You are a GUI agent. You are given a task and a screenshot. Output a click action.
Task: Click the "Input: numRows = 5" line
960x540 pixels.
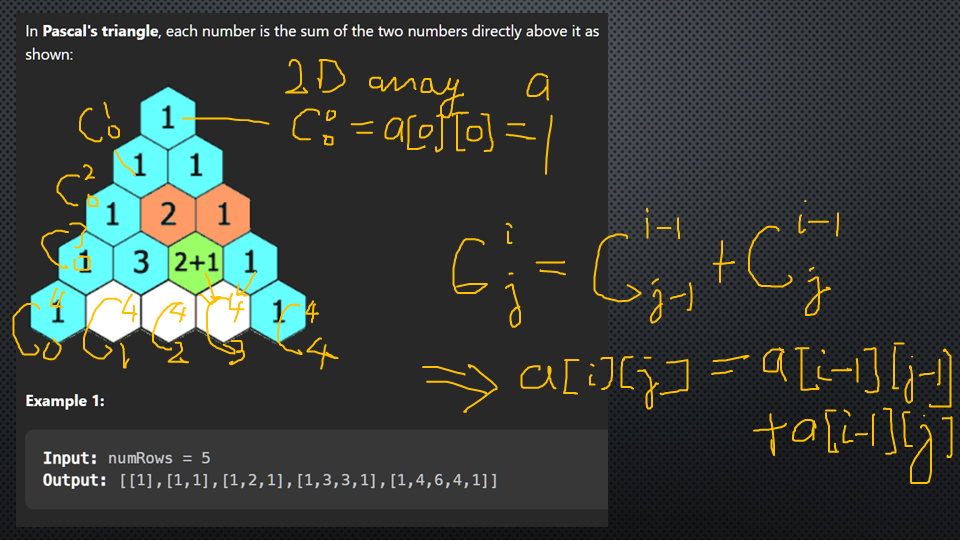(126, 458)
